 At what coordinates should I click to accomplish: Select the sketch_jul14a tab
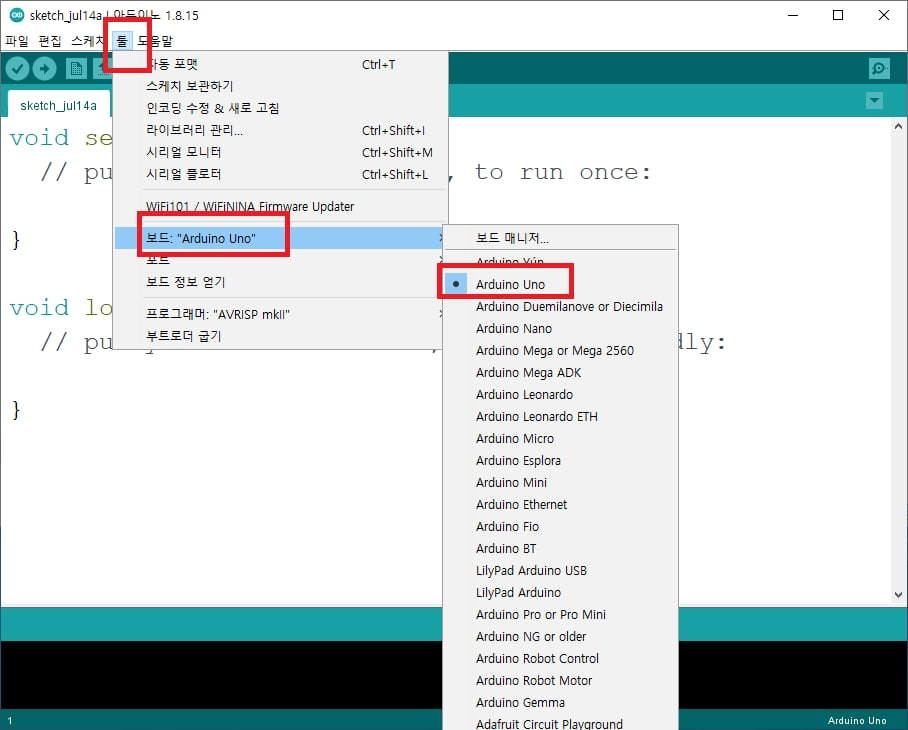click(58, 105)
